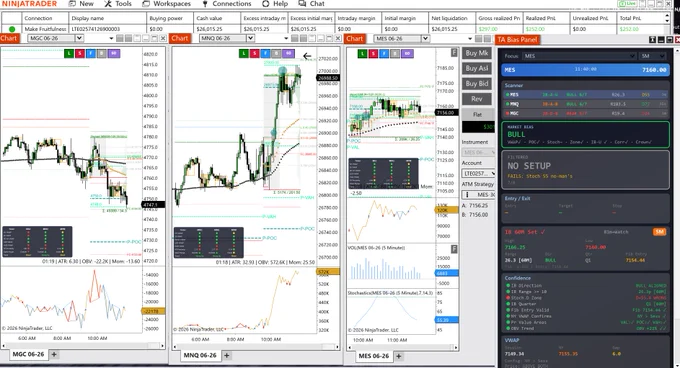Click the purple 60 button on MNQ chart
The height and width of the screenshot is (368, 680).
pyautogui.click(x=288, y=53)
